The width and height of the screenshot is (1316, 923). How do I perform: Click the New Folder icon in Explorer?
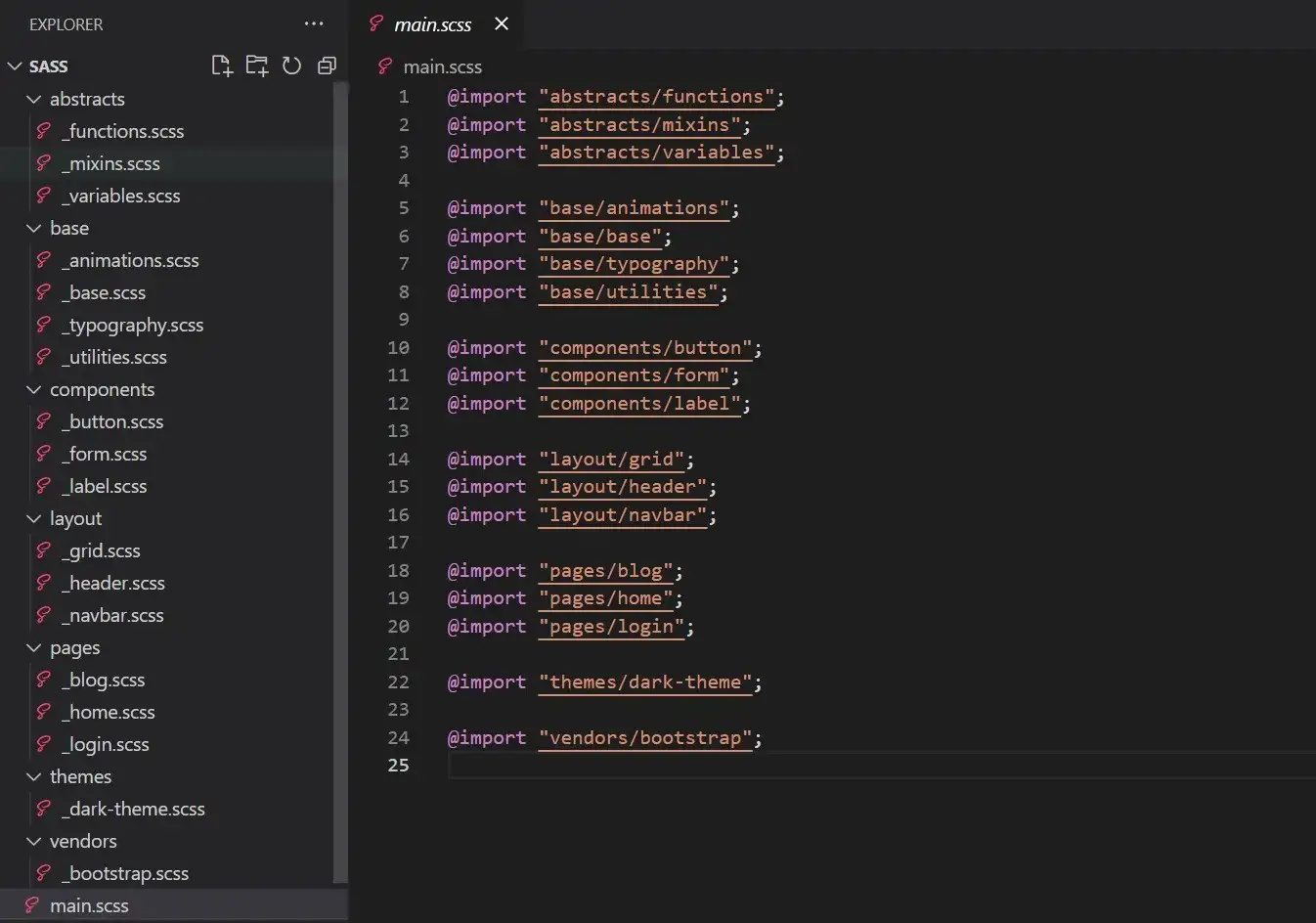click(x=256, y=66)
